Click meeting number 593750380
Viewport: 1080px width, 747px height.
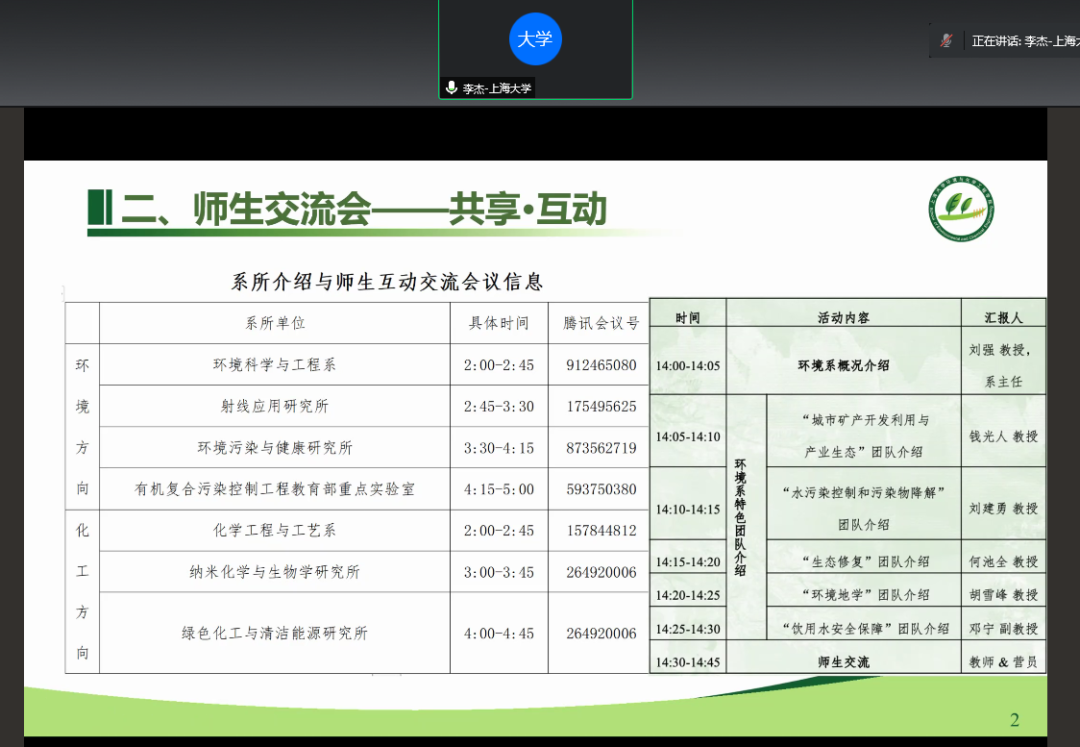600,489
